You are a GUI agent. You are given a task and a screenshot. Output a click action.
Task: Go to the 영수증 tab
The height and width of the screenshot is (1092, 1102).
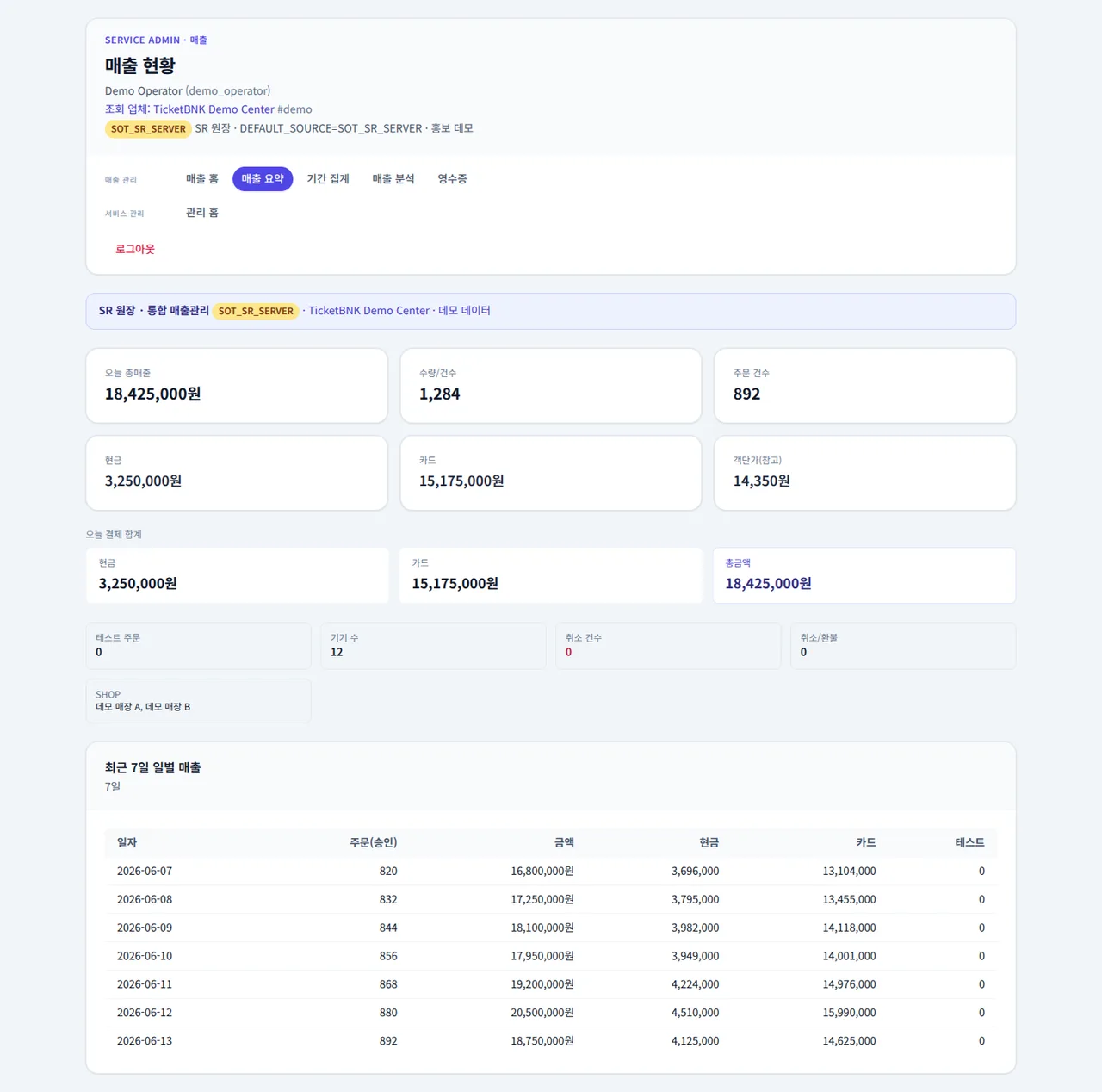(452, 179)
